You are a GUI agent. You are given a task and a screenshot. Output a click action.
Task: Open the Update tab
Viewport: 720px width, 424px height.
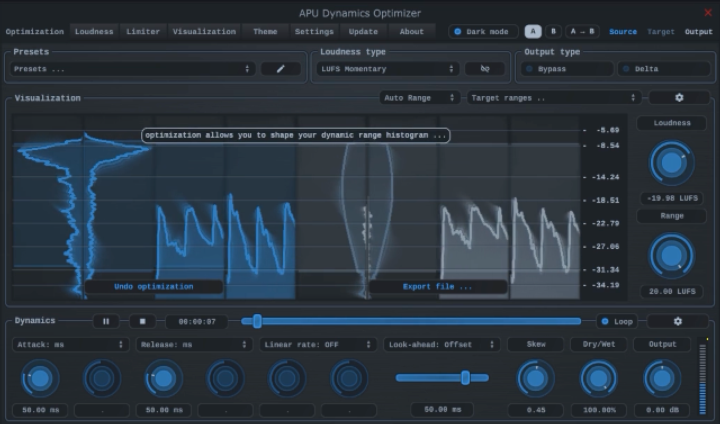363,32
